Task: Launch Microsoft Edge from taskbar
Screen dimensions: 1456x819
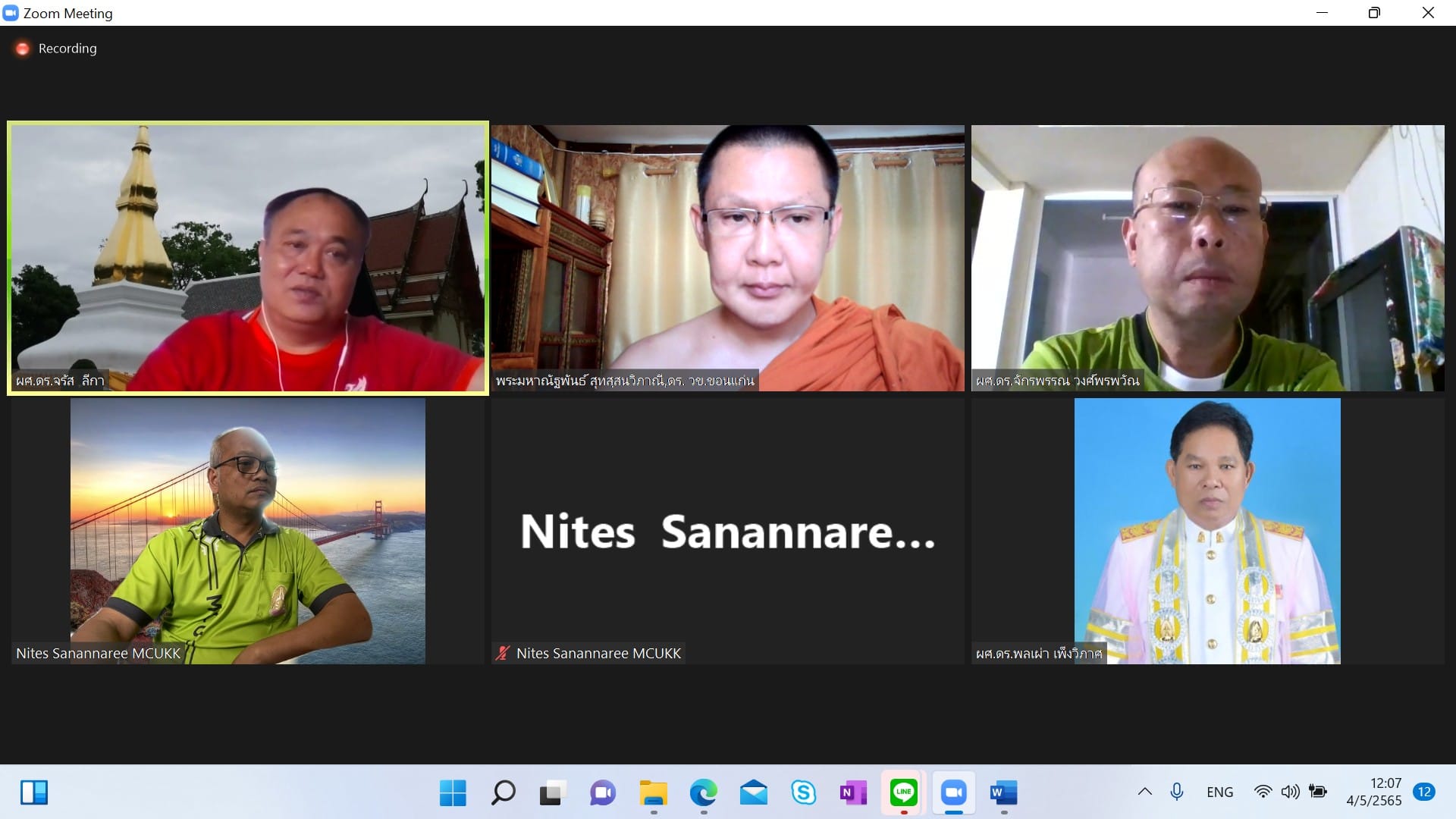Action: 703,792
